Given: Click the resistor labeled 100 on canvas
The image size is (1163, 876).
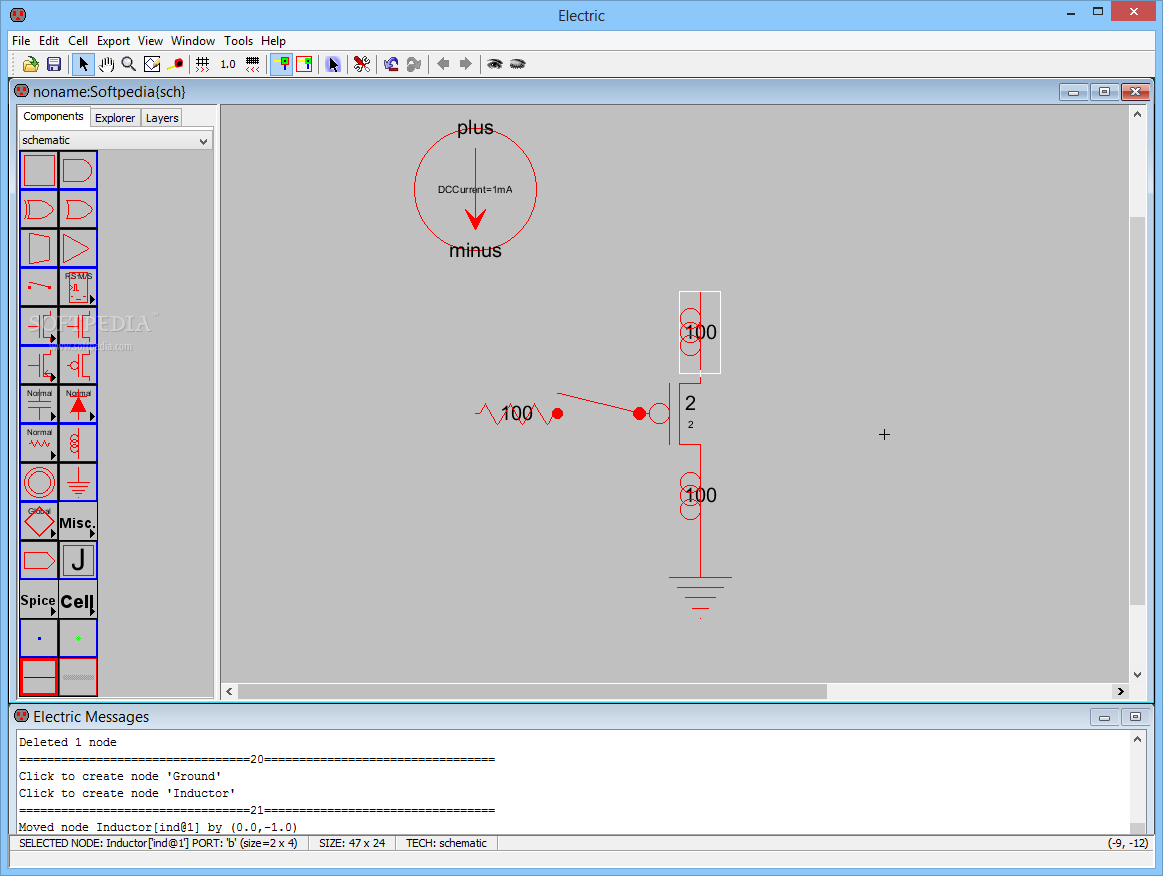Looking at the screenshot, I should coord(517,414).
